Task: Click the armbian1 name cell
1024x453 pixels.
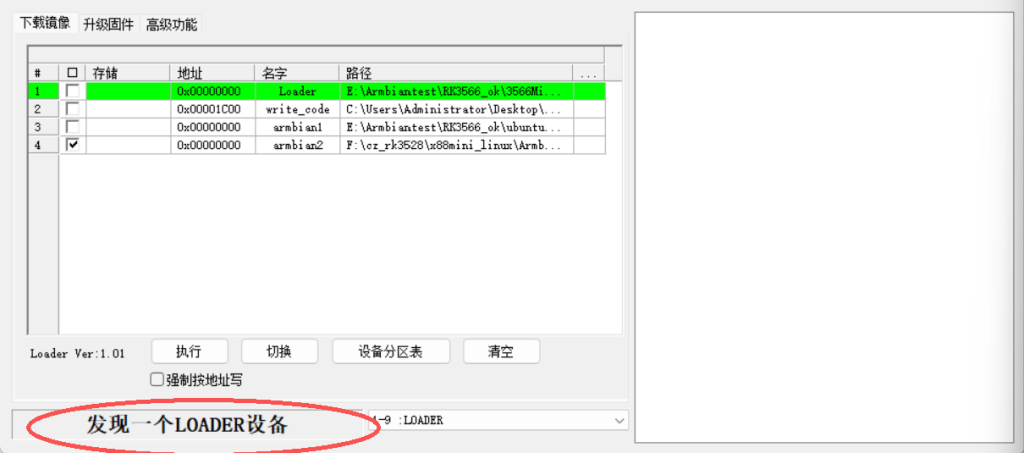Action: (x=297, y=127)
